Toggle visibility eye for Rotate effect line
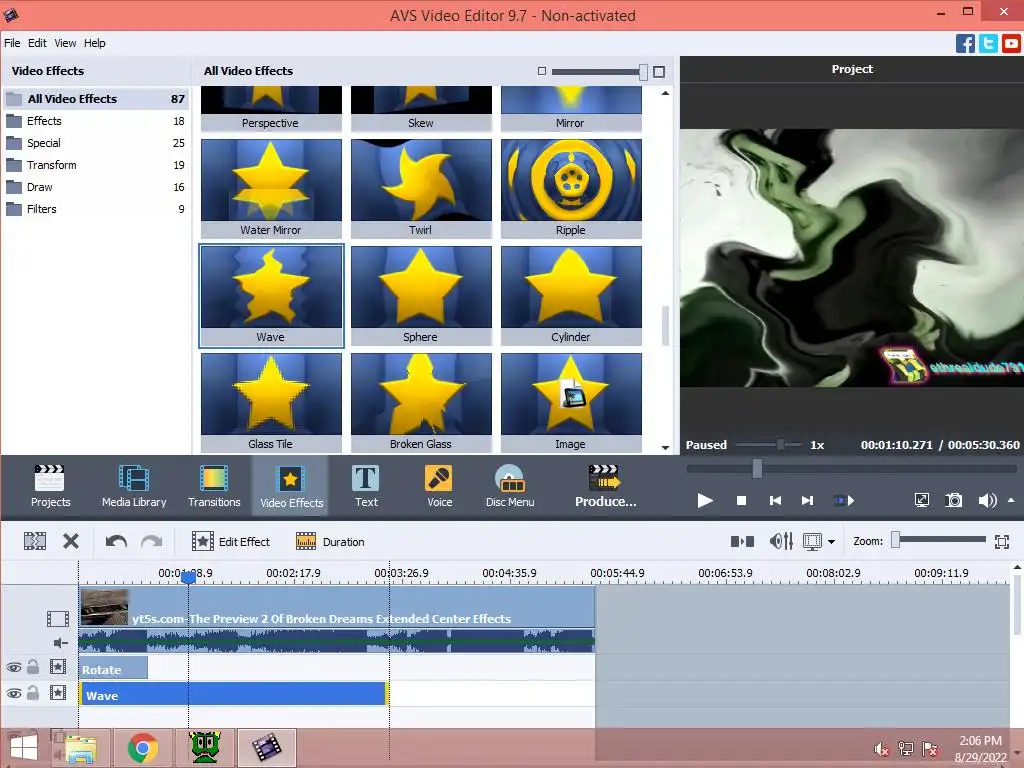The width and height of the screenshot is (1024, 768). pos(14,667)
